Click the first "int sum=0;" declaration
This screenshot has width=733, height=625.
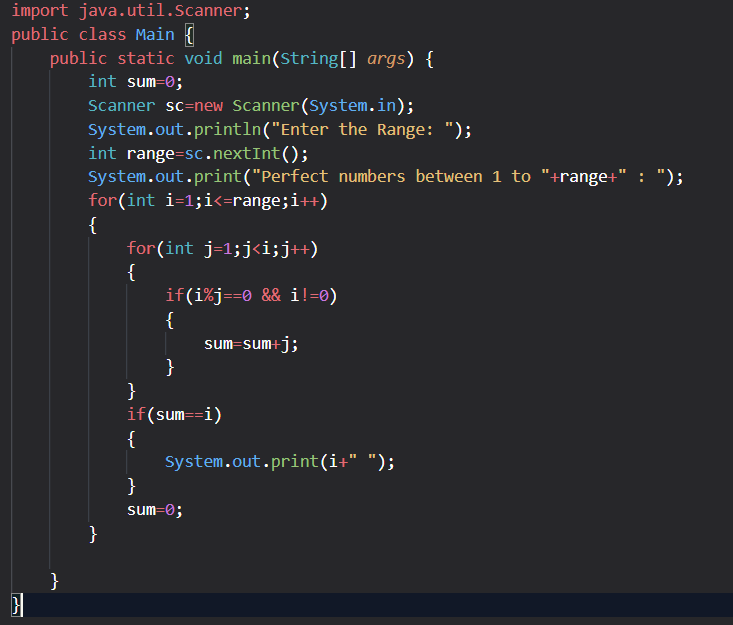136,82
